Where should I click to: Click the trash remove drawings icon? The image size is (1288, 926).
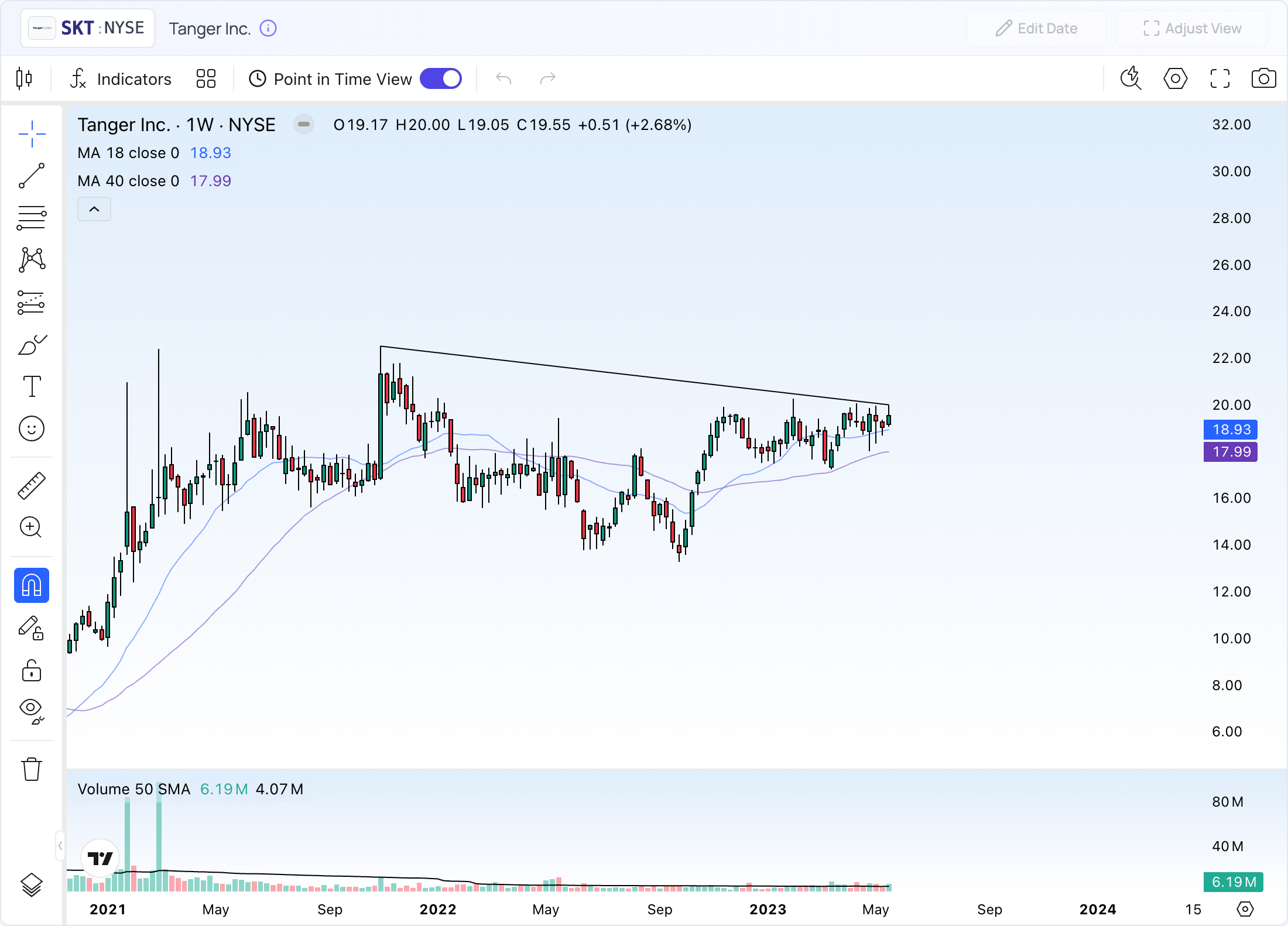32,769
